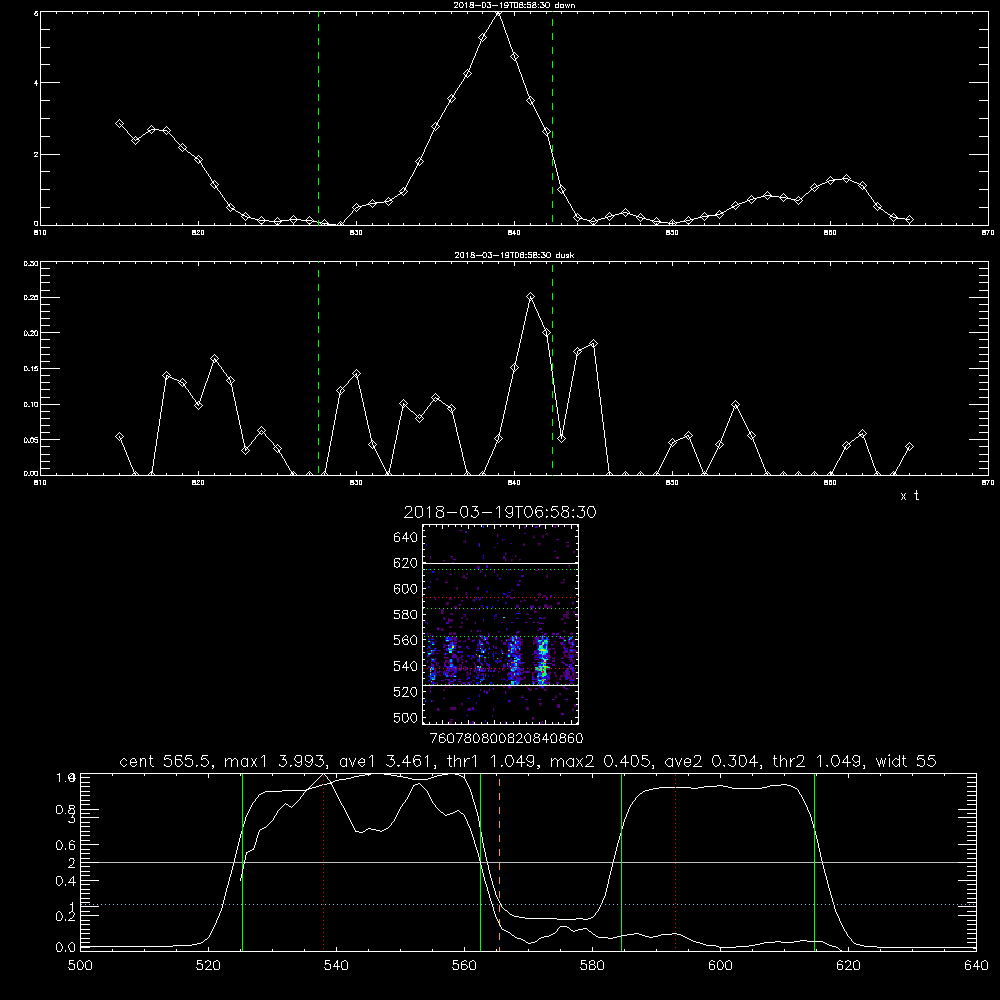This screenshot has width=1000, height=1000.
Task: Click bottom plot y-axis label '0.0'
Action: [66, 948]
